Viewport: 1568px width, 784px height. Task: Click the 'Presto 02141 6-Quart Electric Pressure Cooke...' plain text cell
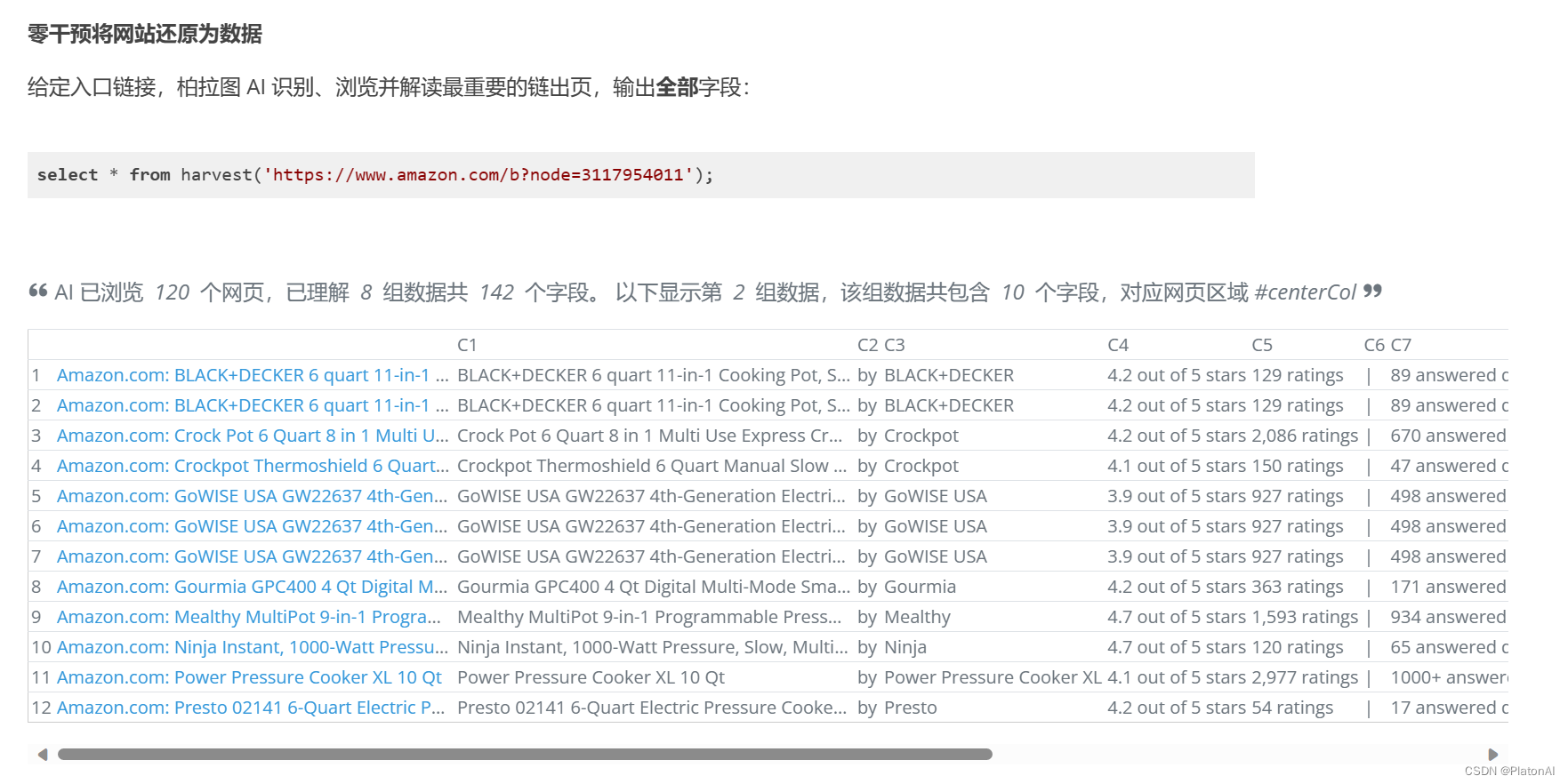pyautogui.click(x=652, y=708)
